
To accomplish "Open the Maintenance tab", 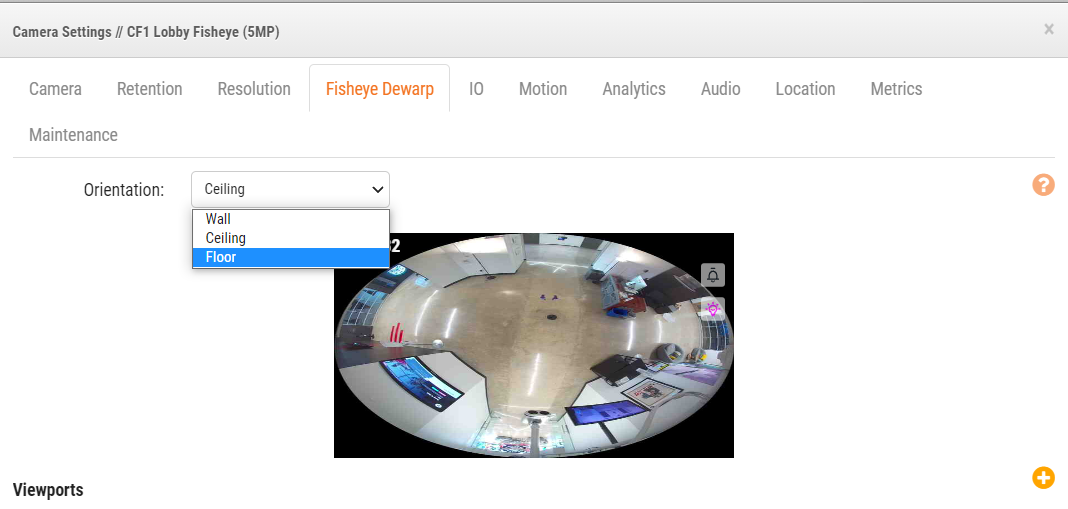I will tap(73, 135).
